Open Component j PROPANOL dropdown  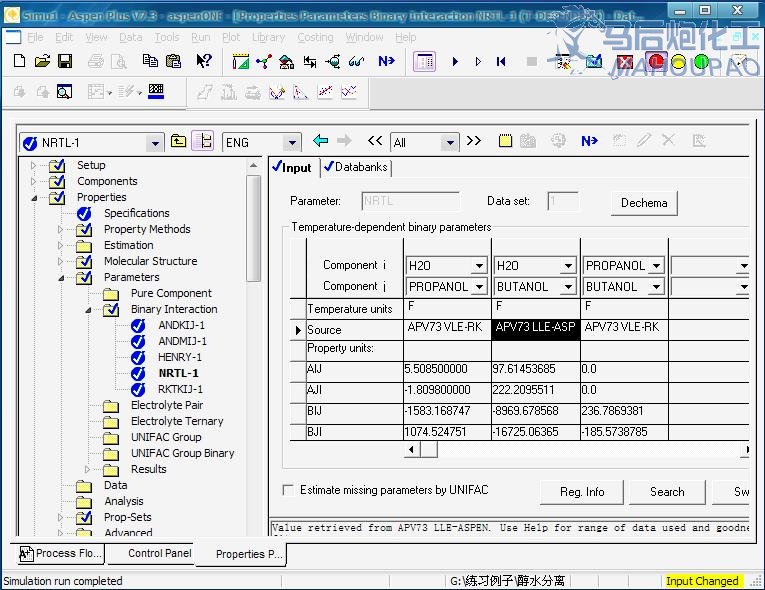[x=480, y=287]
